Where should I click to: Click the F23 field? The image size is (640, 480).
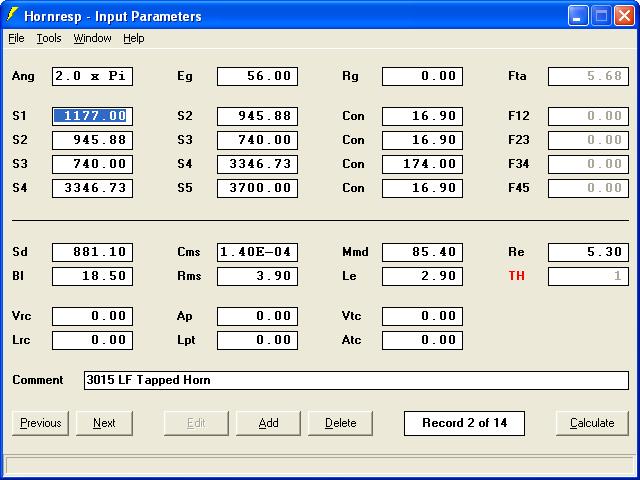pyautogui.click(x=588, y=140)
